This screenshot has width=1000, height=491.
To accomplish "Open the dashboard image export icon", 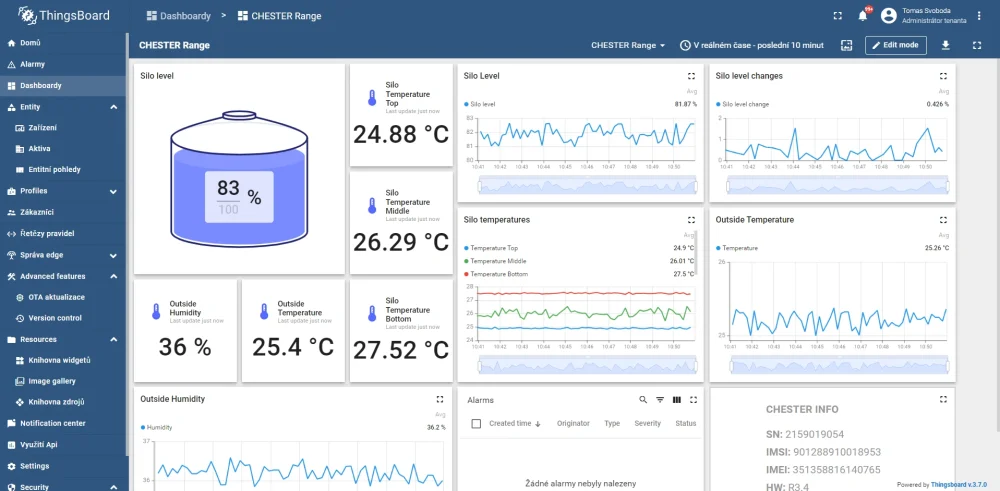I will point(846,45).
